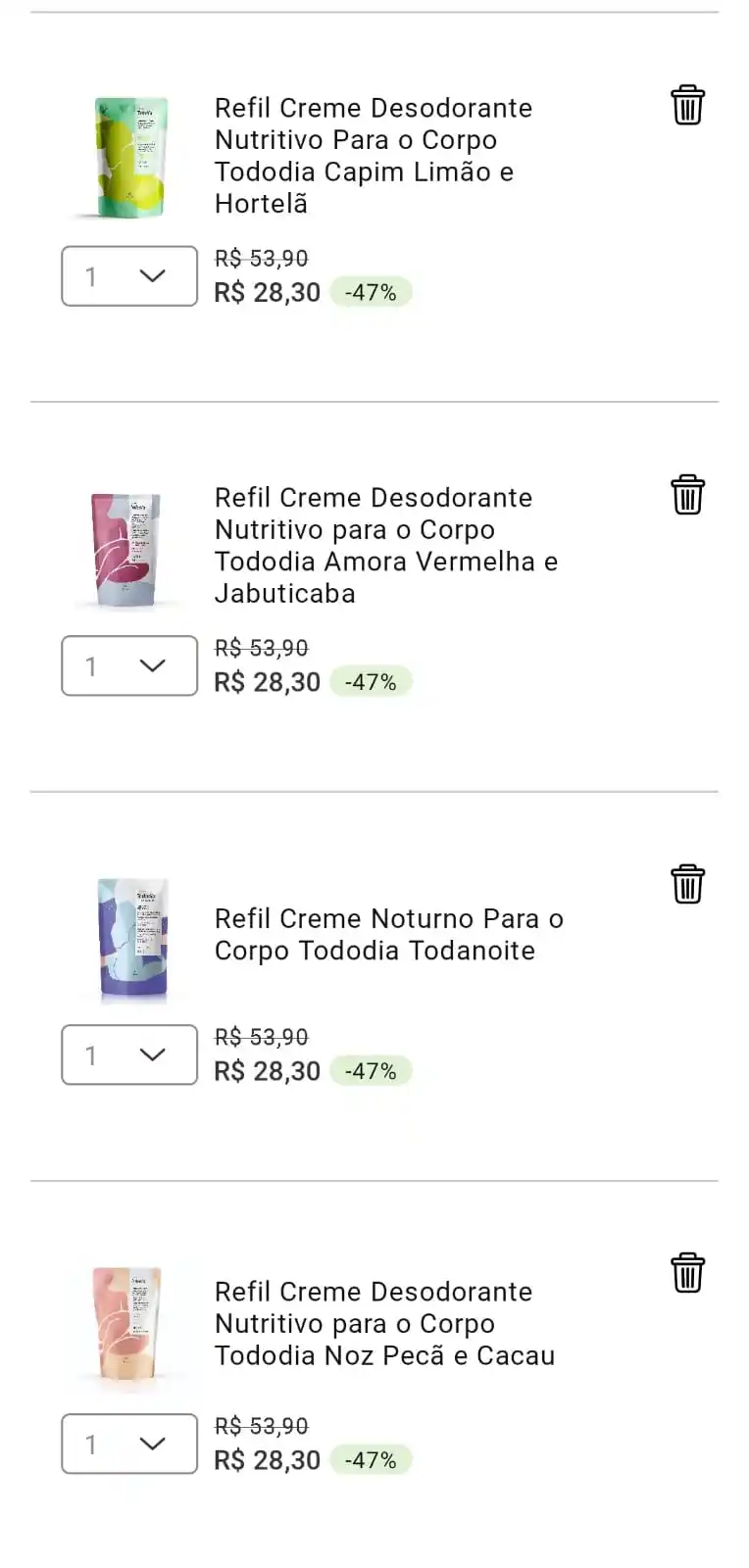The height and width of the screenshot is (1568, 749).
Task: Open Refil Creme Noturno Todanoite product title
Action: (x=389, y=935)
